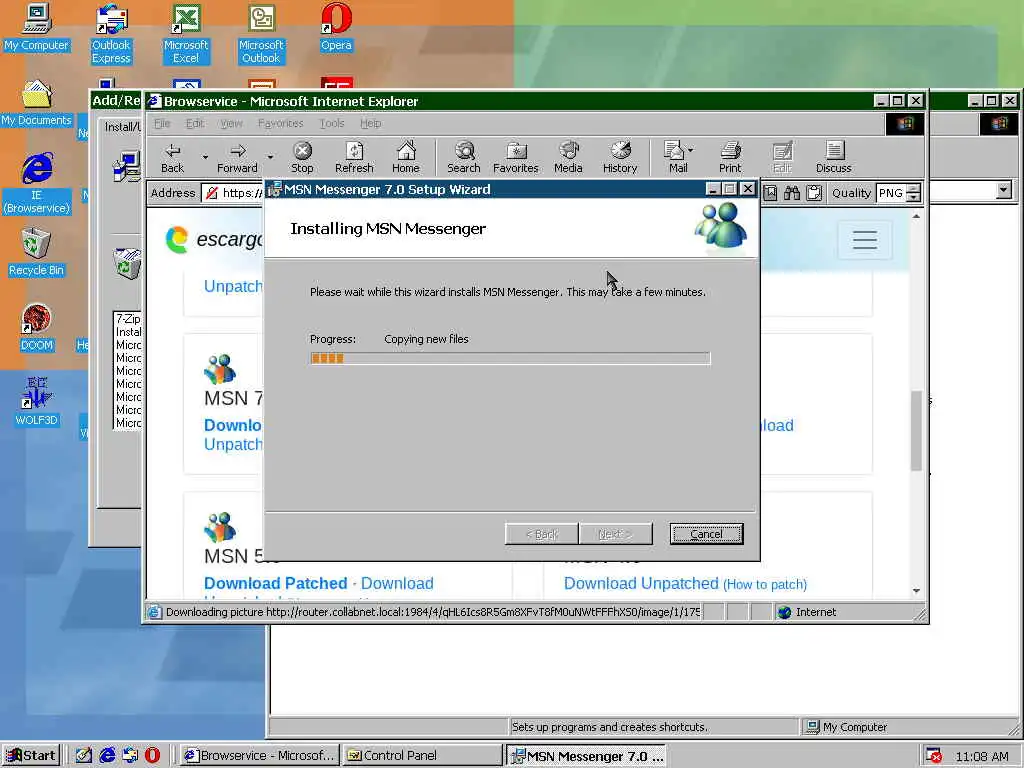Image resolution: width=1024 pixels, height=768 pixels.
Task: Click the Install/Uninstall tab in Add/Remove window
Action: (122, 127)
